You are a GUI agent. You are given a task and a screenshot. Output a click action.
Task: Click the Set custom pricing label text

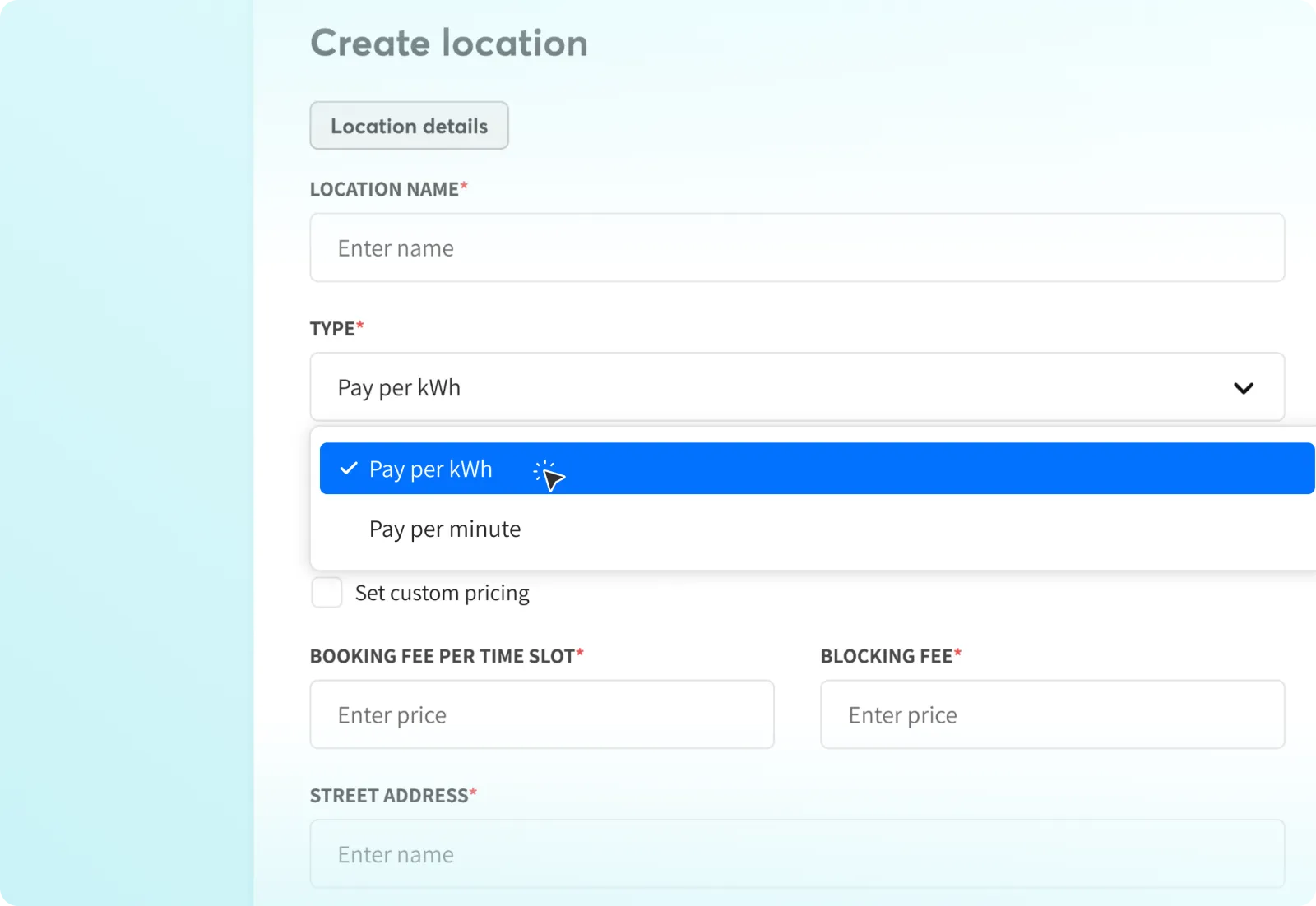click(x=442, y=594)
